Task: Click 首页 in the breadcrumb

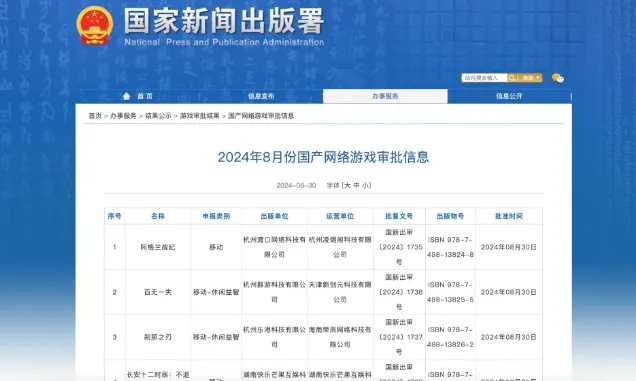Action: click(x=95, y=116)
